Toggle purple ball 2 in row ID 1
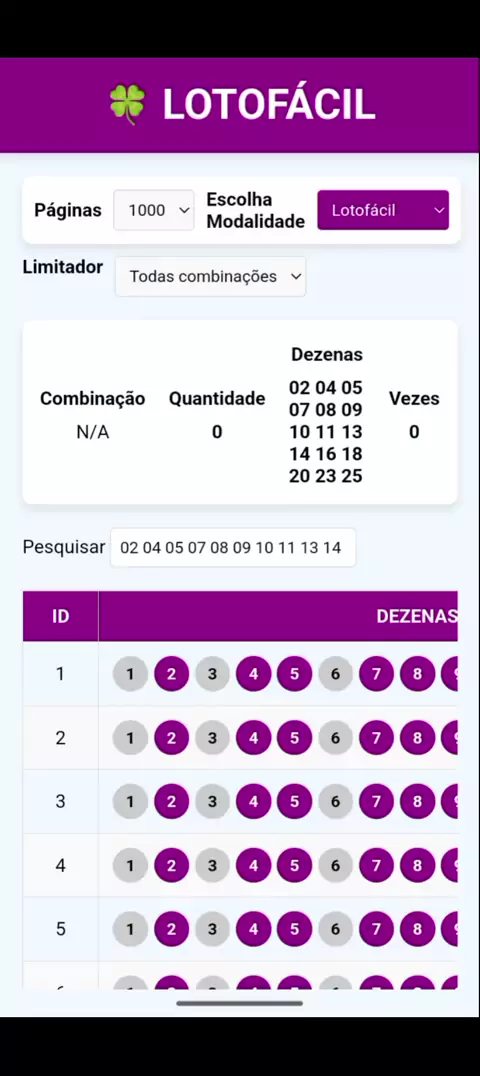The height and width of the screenshot is (1076, 480). point(171,674)
